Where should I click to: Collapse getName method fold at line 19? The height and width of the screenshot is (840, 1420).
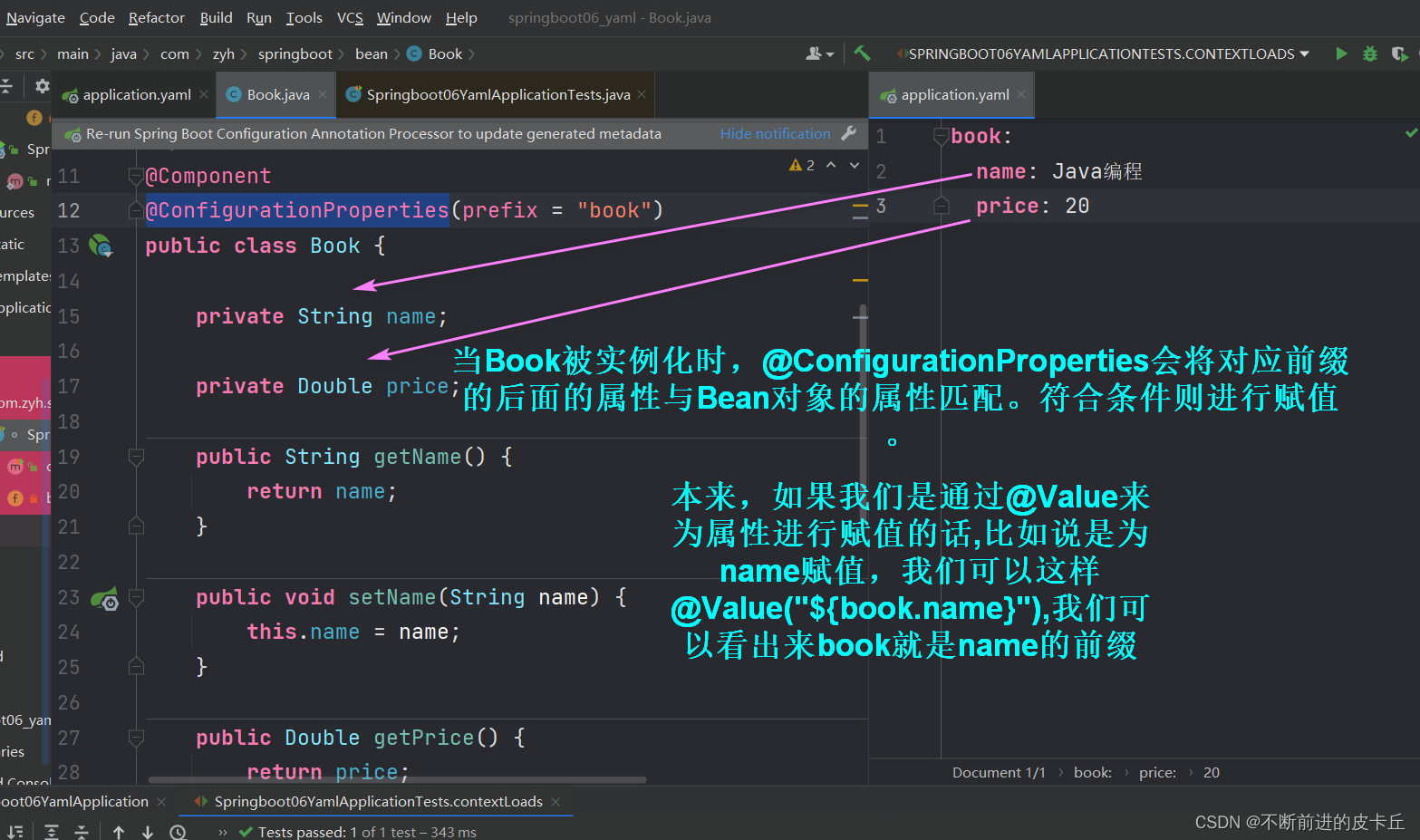[x=136, y=457]
